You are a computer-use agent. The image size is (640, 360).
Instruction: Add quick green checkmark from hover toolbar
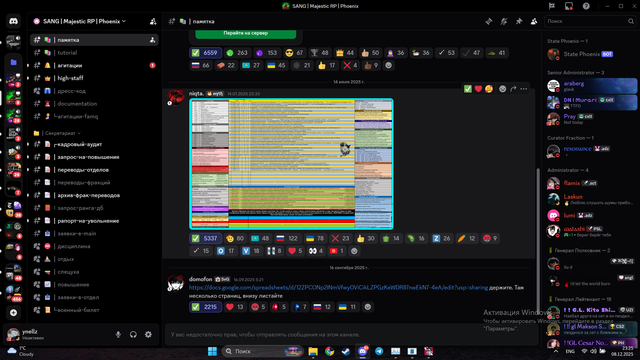[x=468, y=89]
